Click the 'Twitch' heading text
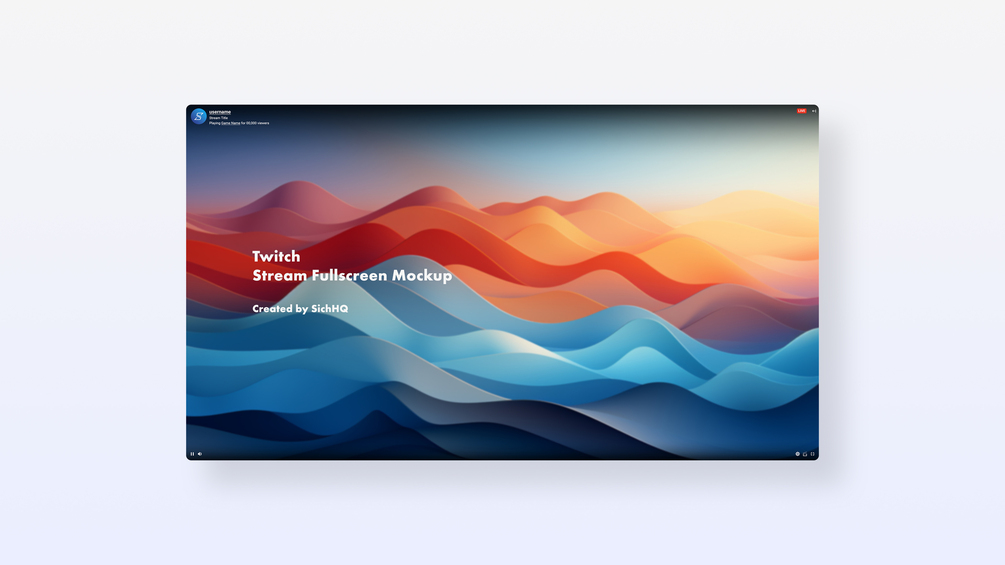Image resolution: width=1005 pixels, height=565 pixels. coord(276,256)
